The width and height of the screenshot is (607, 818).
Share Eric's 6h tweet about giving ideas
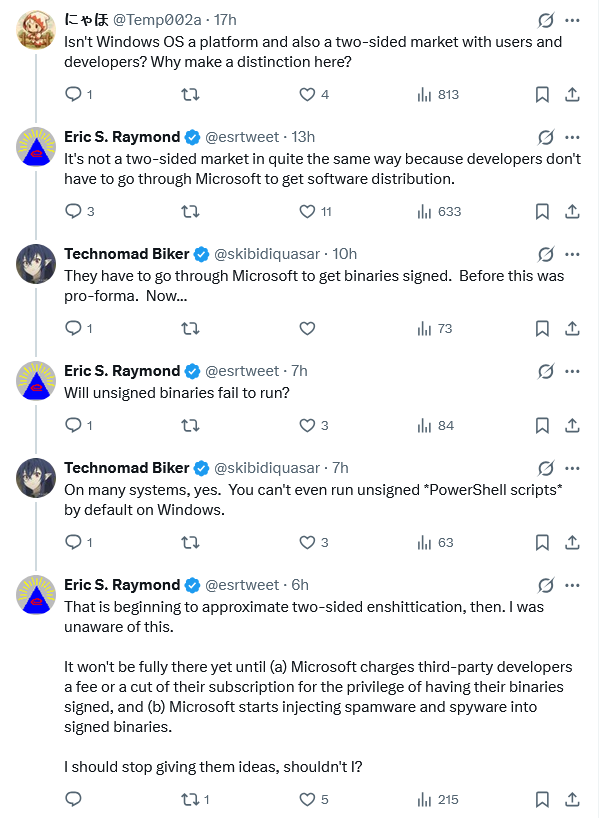coord(572,799)
